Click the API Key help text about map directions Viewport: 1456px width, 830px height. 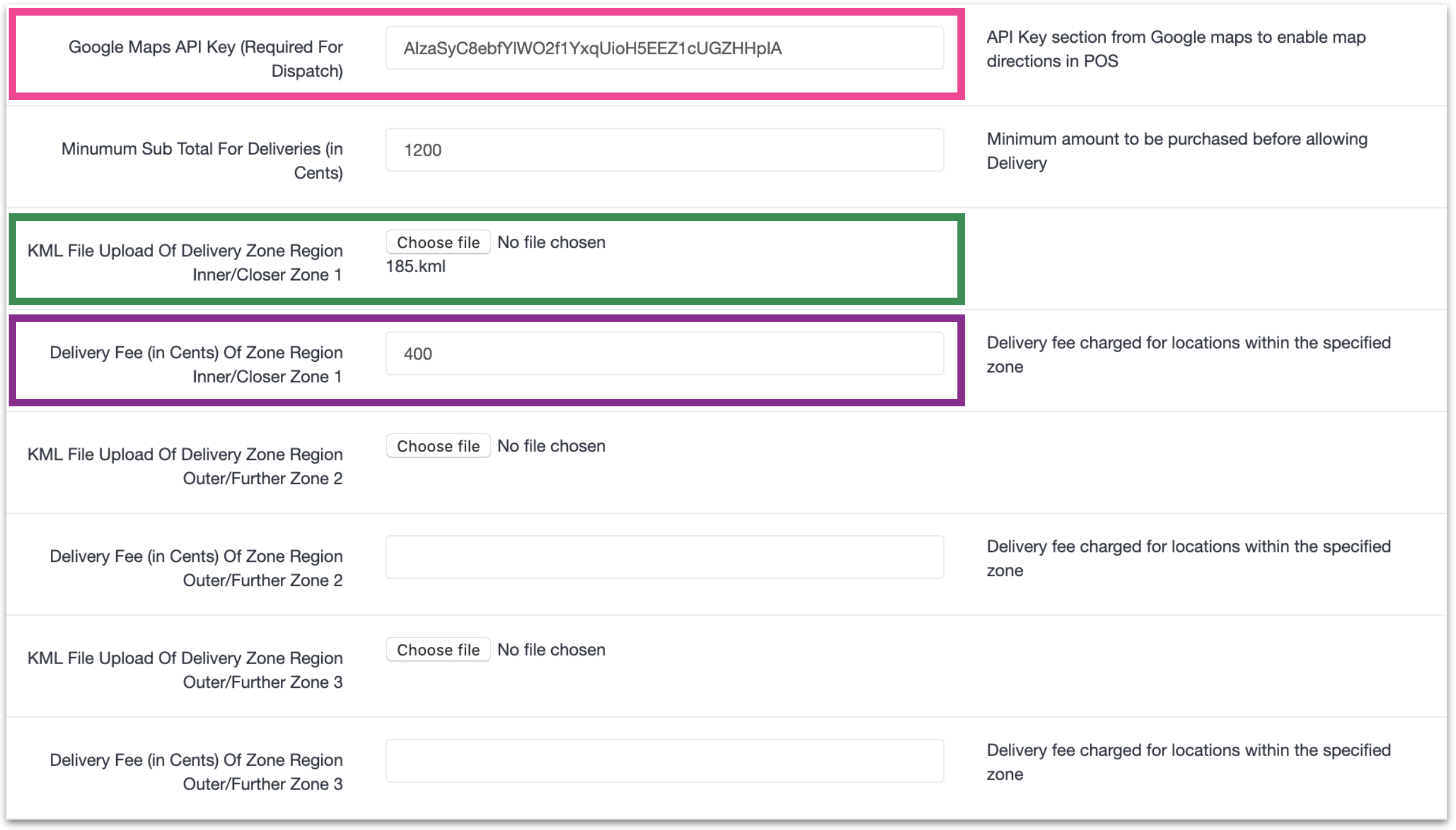coord(1176,49)
